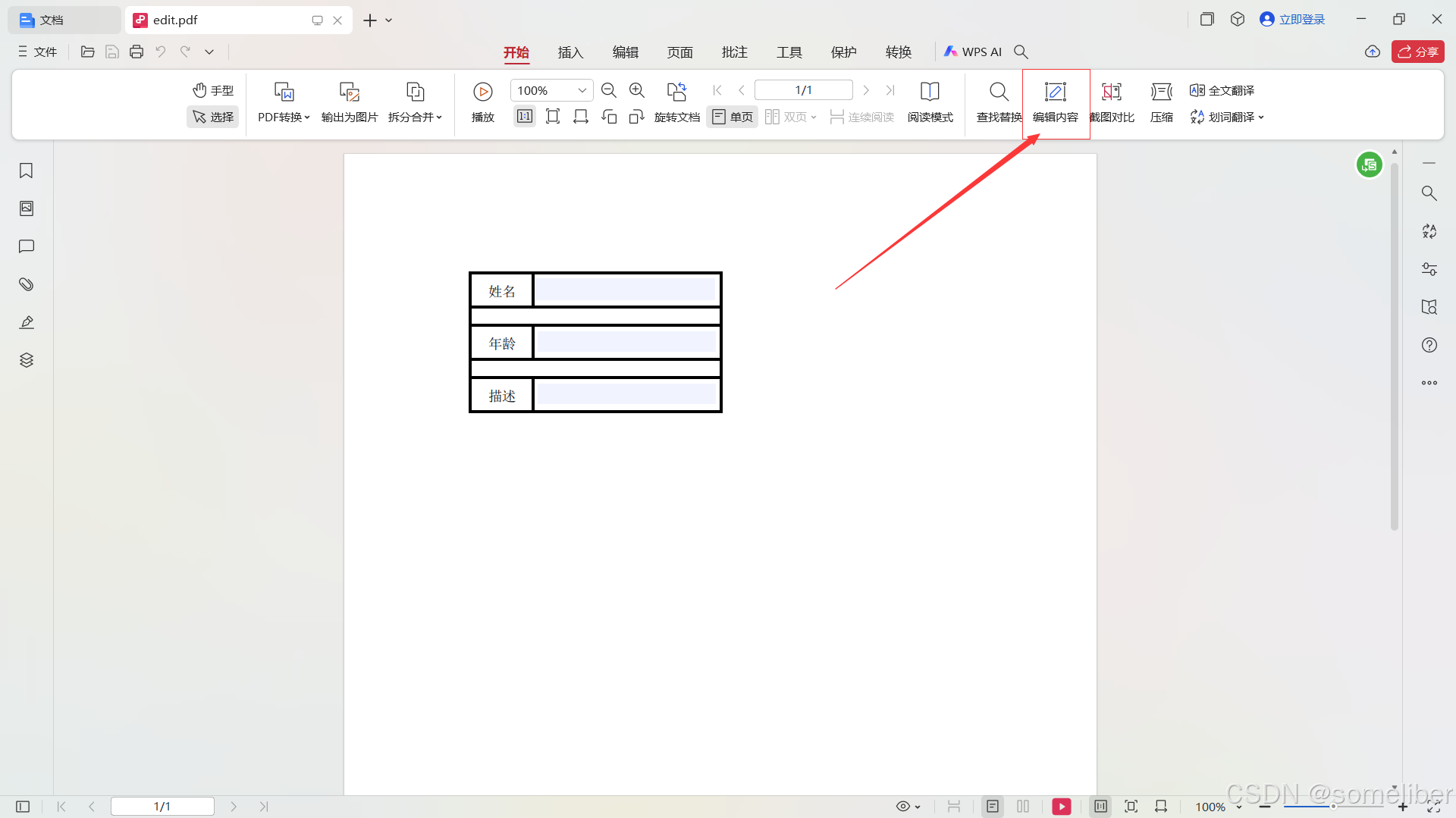Screen dimensions: 1456x818
Task: Enable Single Page layout
Action: click(732, 117)
